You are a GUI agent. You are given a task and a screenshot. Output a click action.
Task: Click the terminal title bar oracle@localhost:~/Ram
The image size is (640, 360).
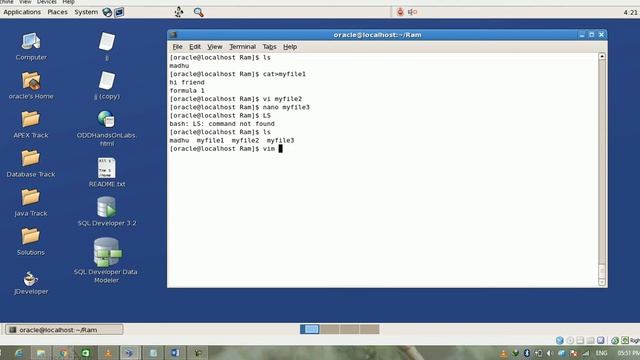pyautogui.click(x=377, y=35)
